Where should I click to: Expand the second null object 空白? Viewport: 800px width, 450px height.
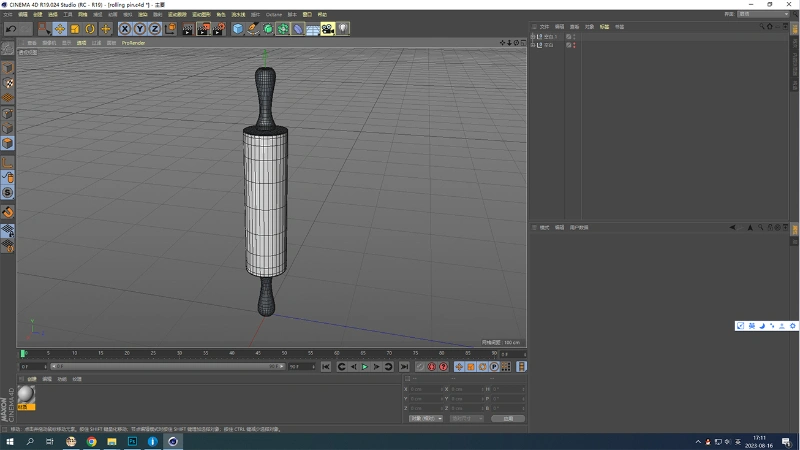point(533,45)
